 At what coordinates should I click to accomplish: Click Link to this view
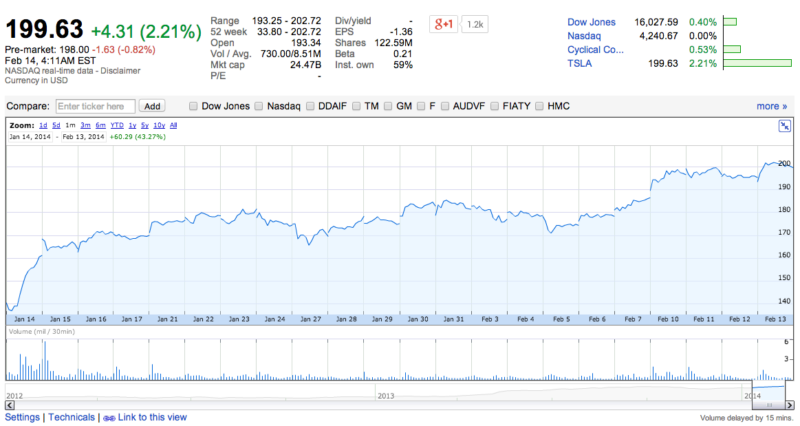[152, 417]
